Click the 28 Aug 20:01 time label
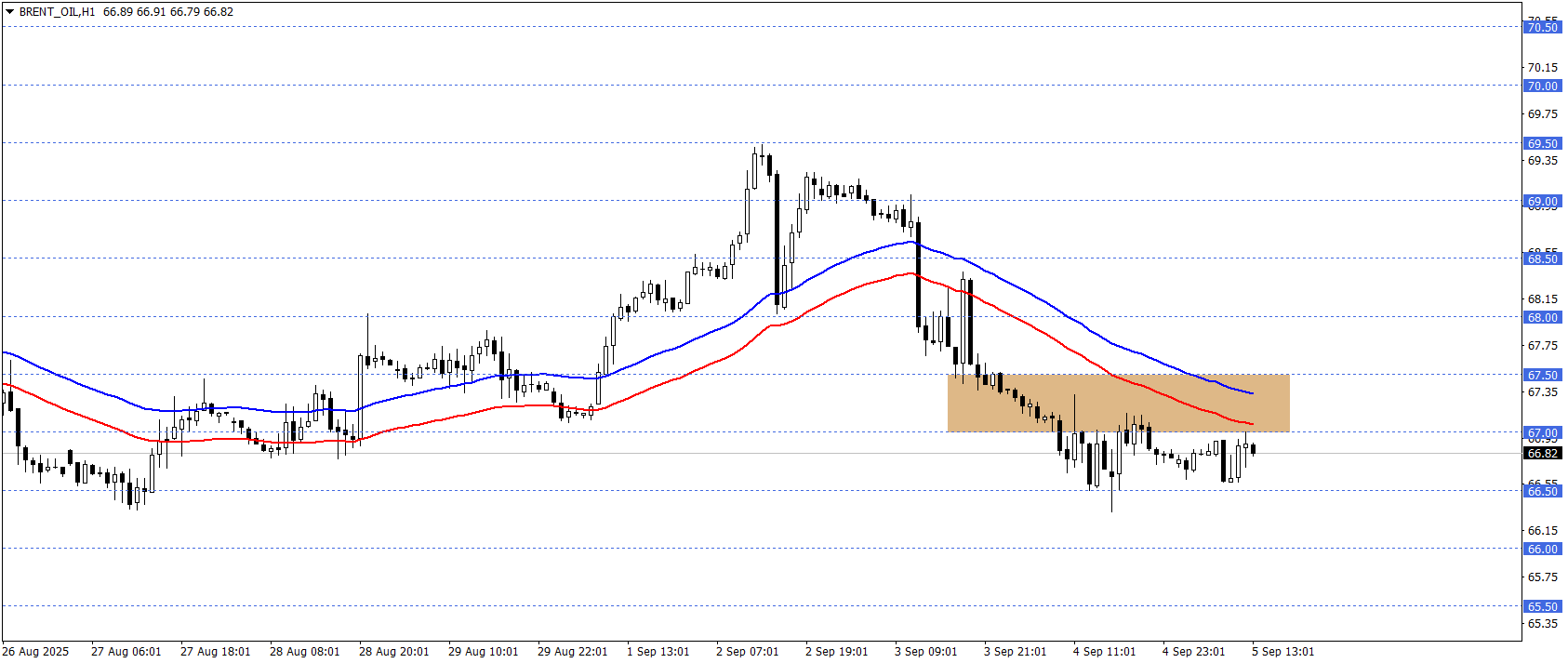The width and height of the screenshot is (1568, 663). coord(393,652)
